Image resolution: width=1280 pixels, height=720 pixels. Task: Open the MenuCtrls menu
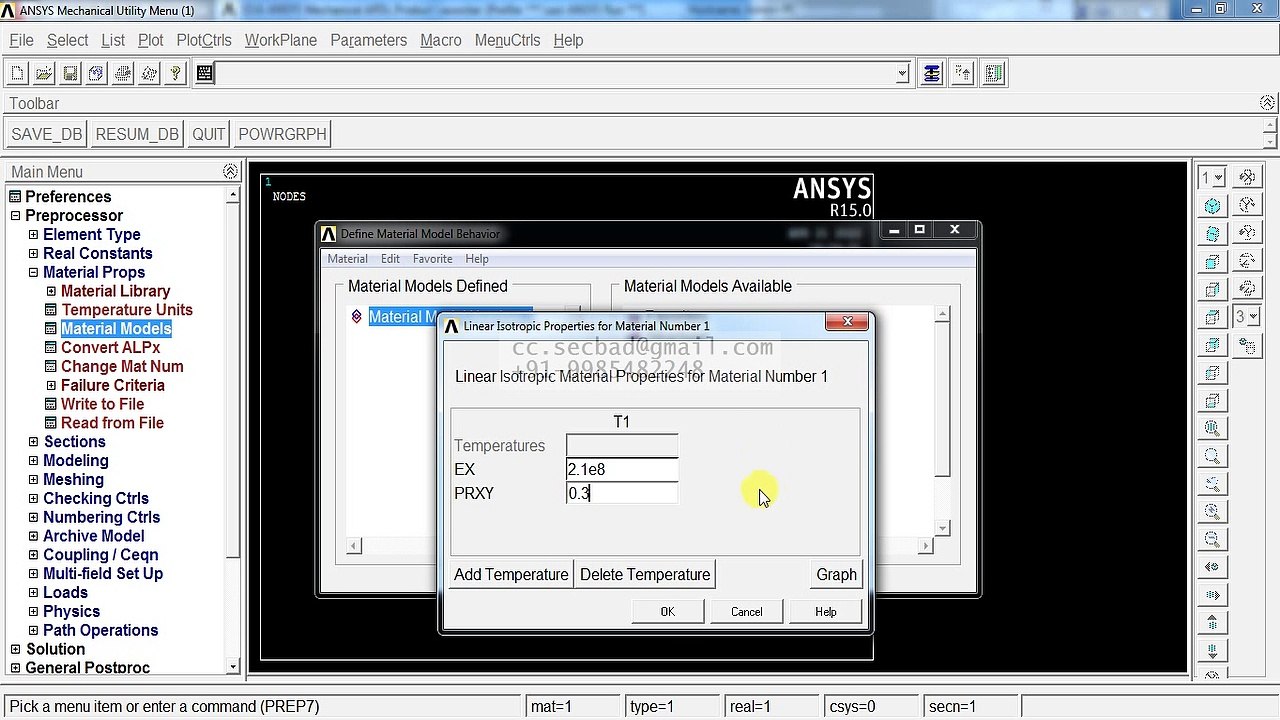[x=507, y=40]
